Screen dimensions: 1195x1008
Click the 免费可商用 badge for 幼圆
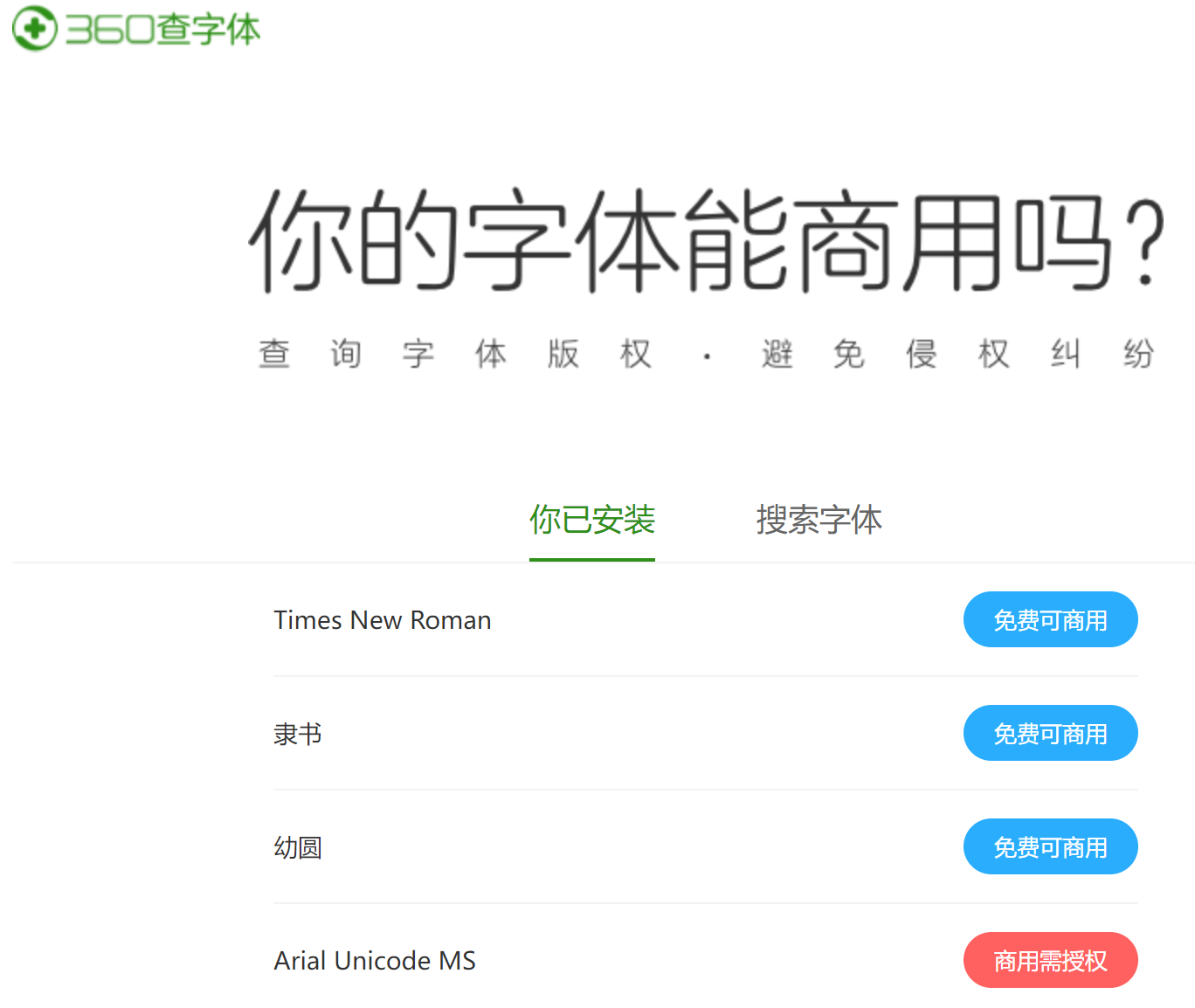[1050, 847]
